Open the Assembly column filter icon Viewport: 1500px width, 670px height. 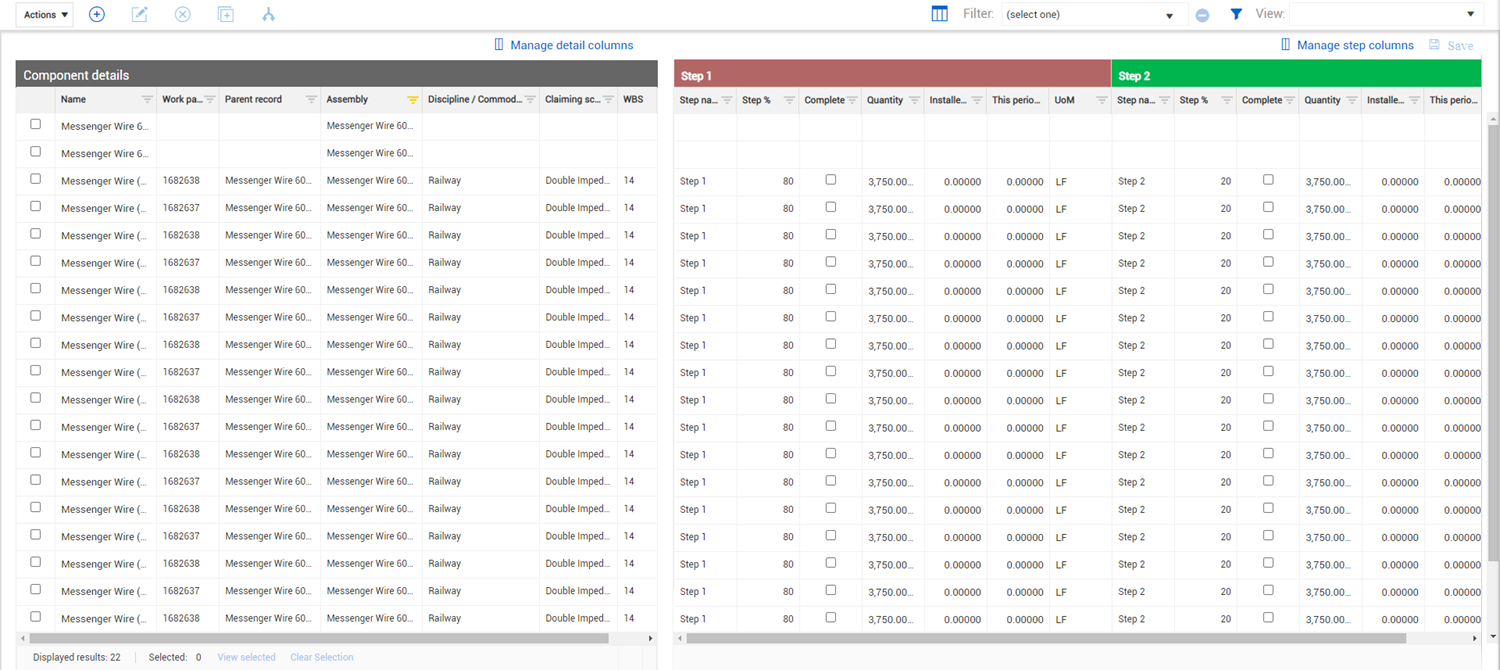coord(412,100)
